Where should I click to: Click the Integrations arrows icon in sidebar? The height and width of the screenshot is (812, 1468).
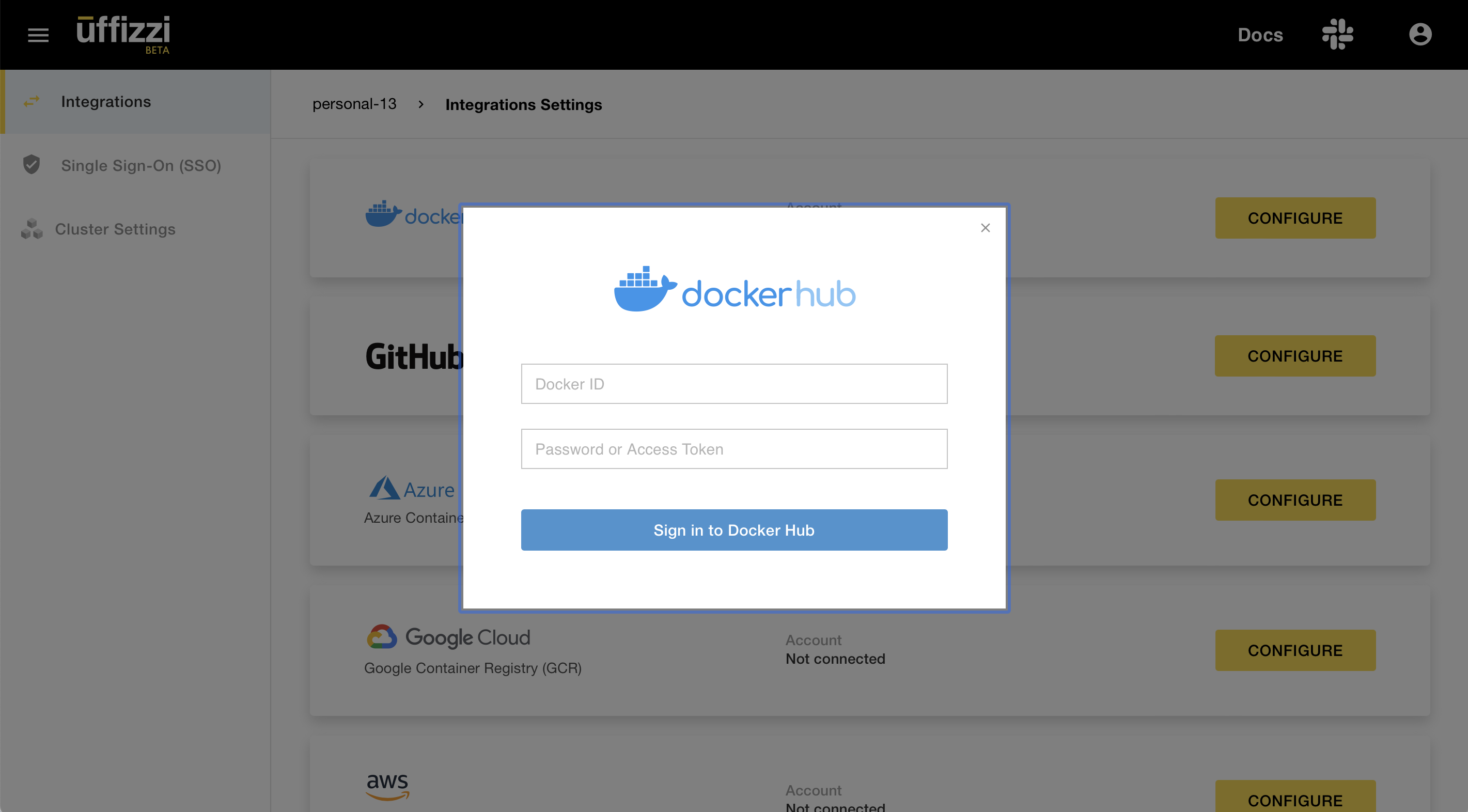pyautogui.click(x=32, y=101)
